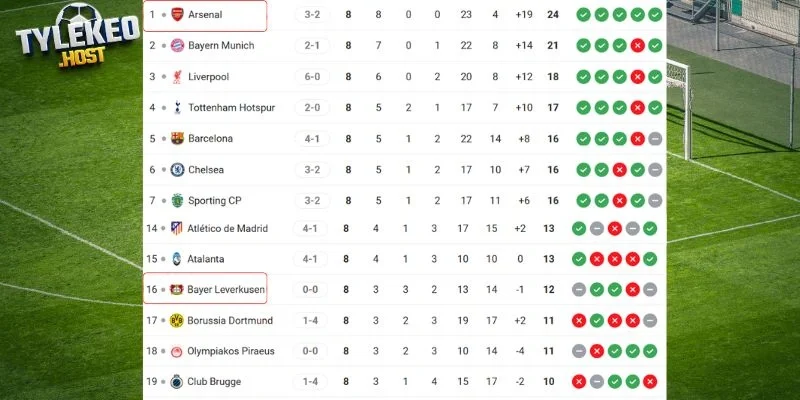Click the Borussia Dortmund logo
This screenshot has width=800, height=400.
[177, 320]
